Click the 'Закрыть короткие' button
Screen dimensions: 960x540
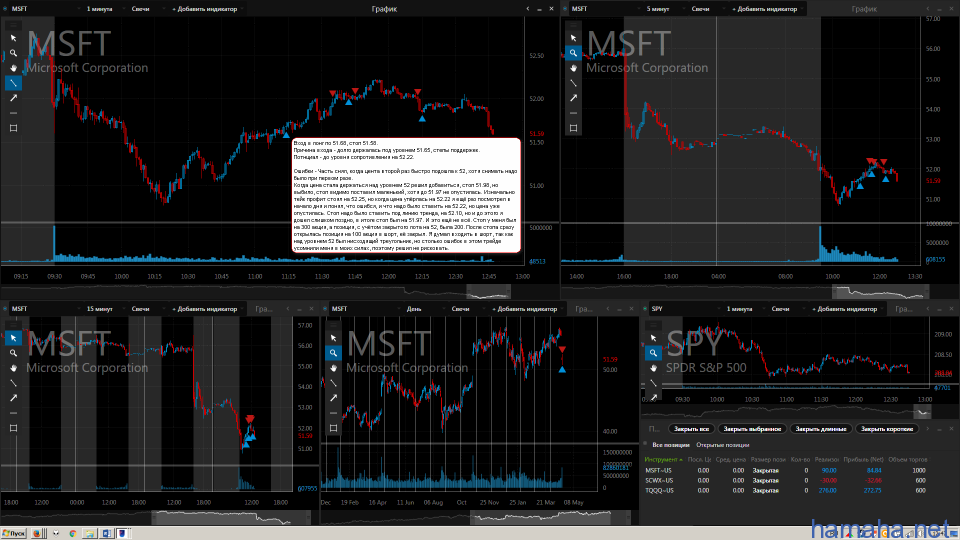tap(887, 429)
